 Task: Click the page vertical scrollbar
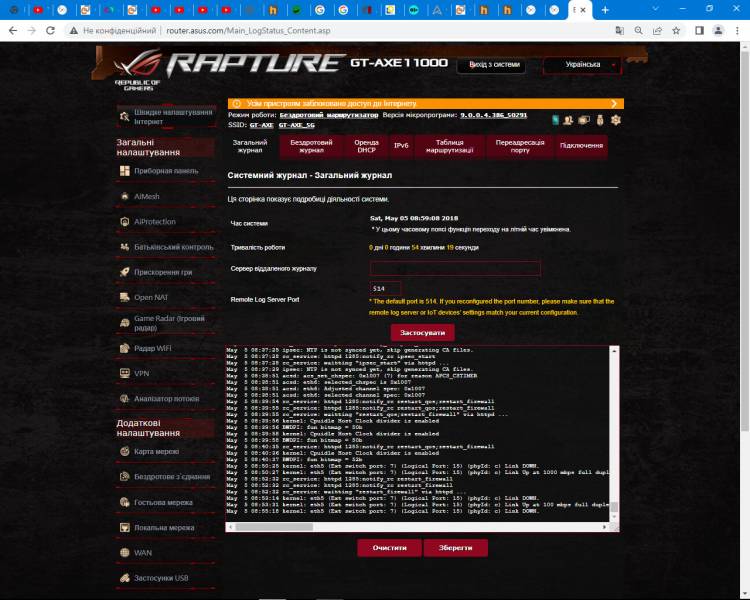[x=745, y=239]
